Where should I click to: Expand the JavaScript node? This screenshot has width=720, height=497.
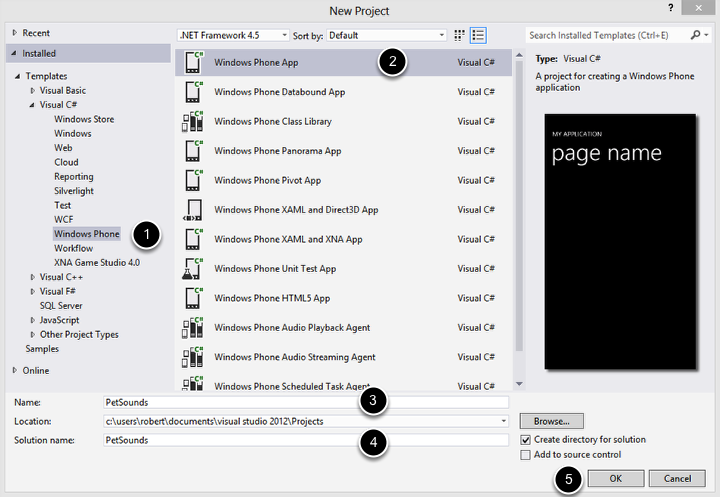pos(32,320)
